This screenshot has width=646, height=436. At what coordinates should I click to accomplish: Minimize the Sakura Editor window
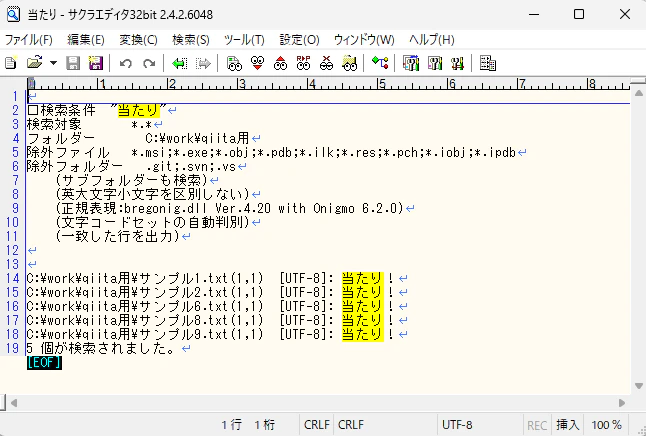pos(534,14)
